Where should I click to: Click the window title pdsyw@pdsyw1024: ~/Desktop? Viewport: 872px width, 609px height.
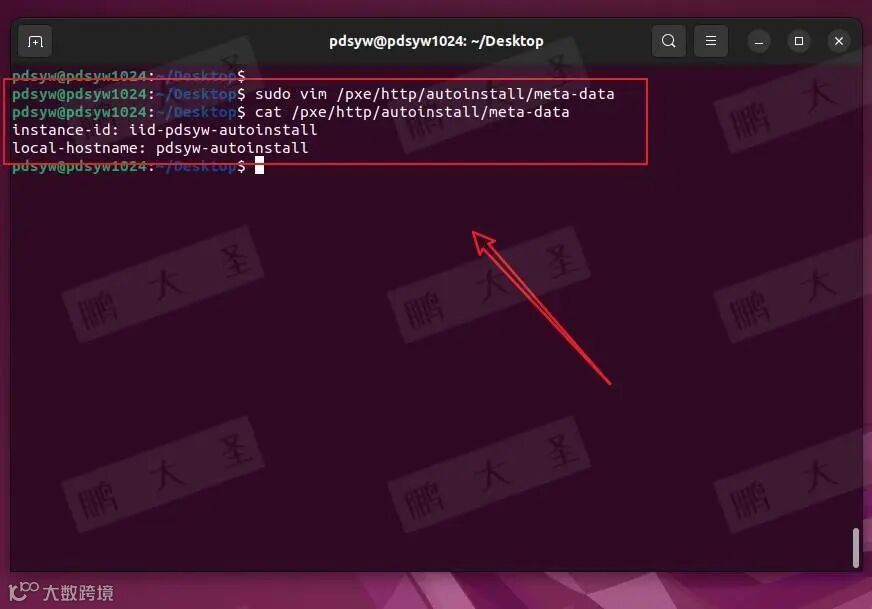[436, 41]
